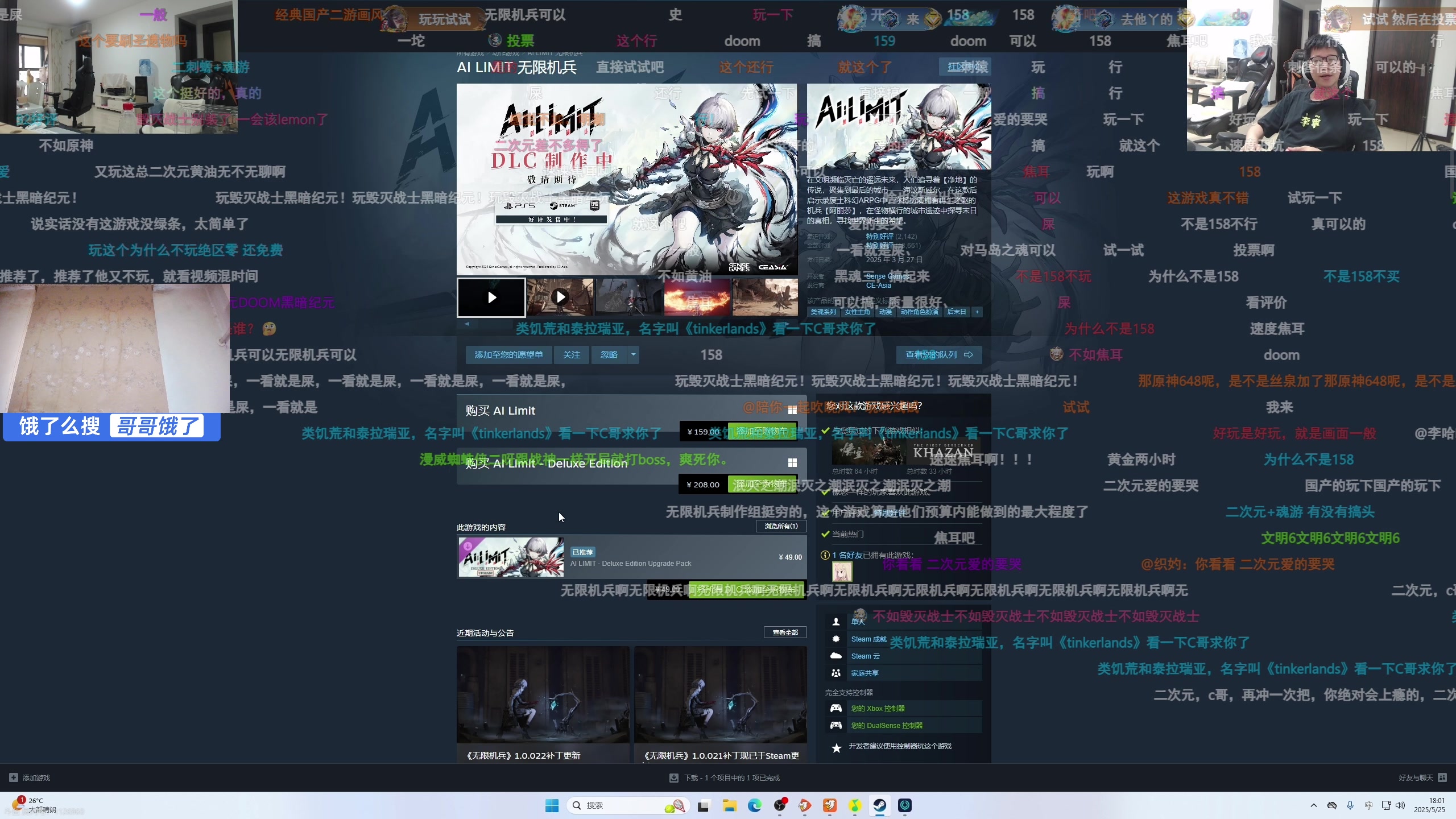Open Deluxe Edition Upgrade Pack DLC row
The width and height of the screenshot is (1456, 819).
631,557
